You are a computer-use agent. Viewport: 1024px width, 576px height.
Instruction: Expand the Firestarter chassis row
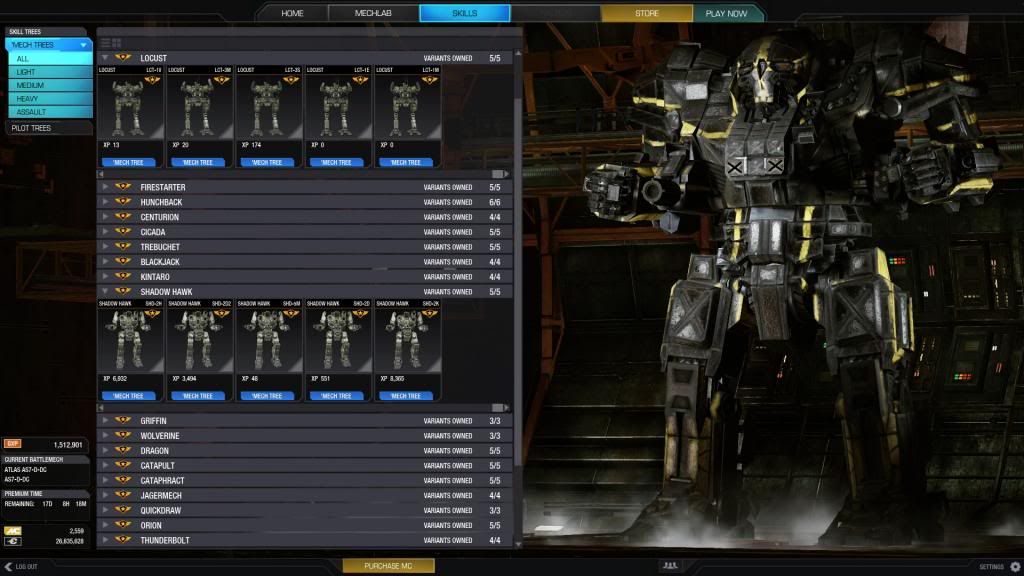(x=105, y=187)
